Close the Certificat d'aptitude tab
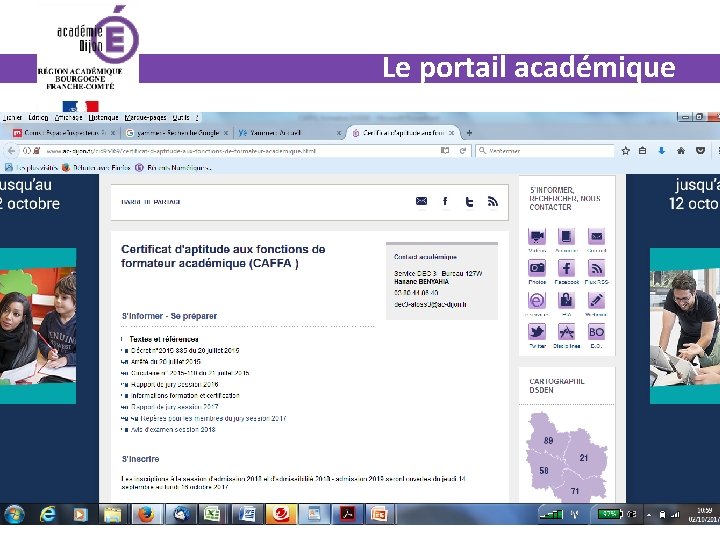Screen dimensions: 720x540 451,133
